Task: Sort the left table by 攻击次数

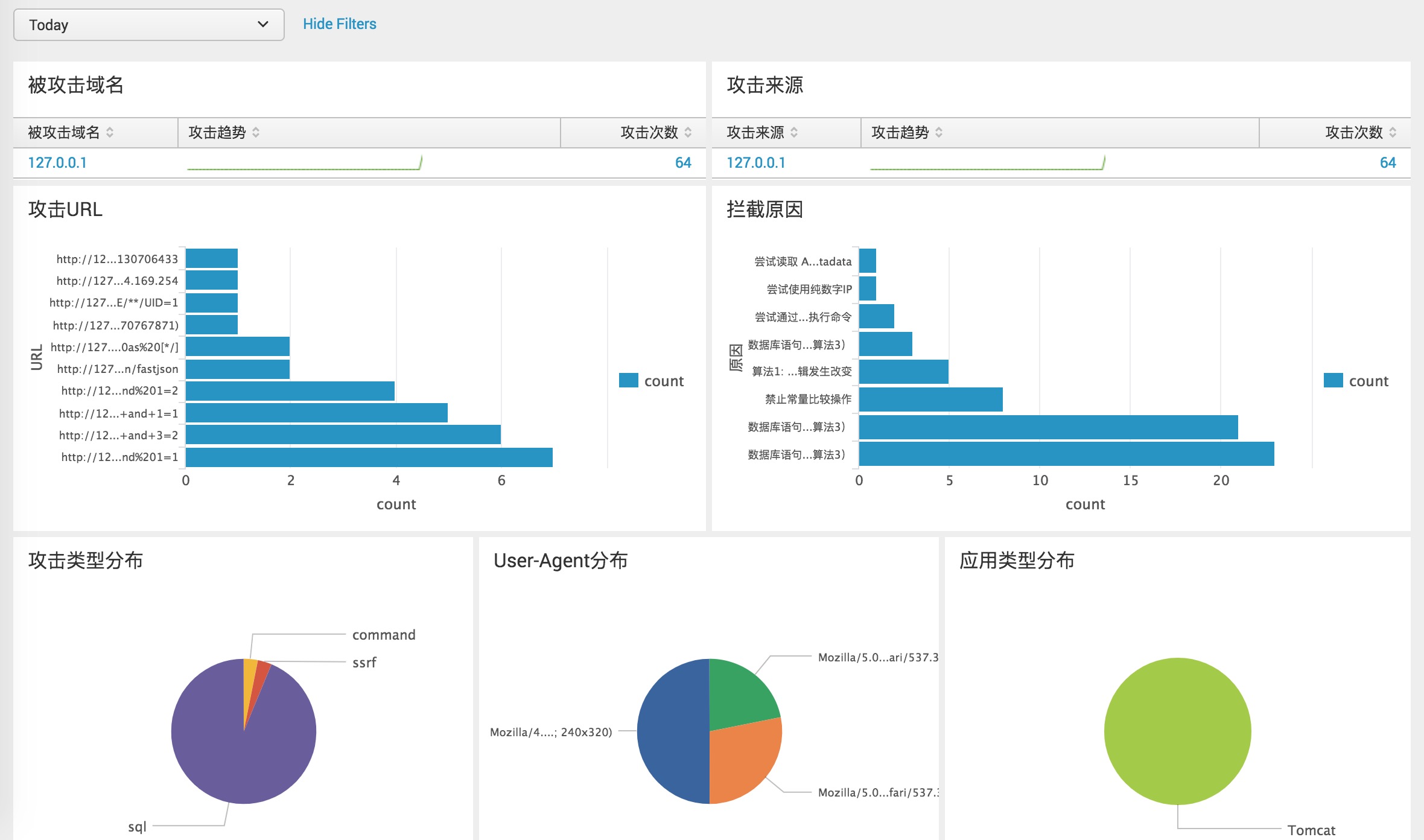Action: [688, 132]
